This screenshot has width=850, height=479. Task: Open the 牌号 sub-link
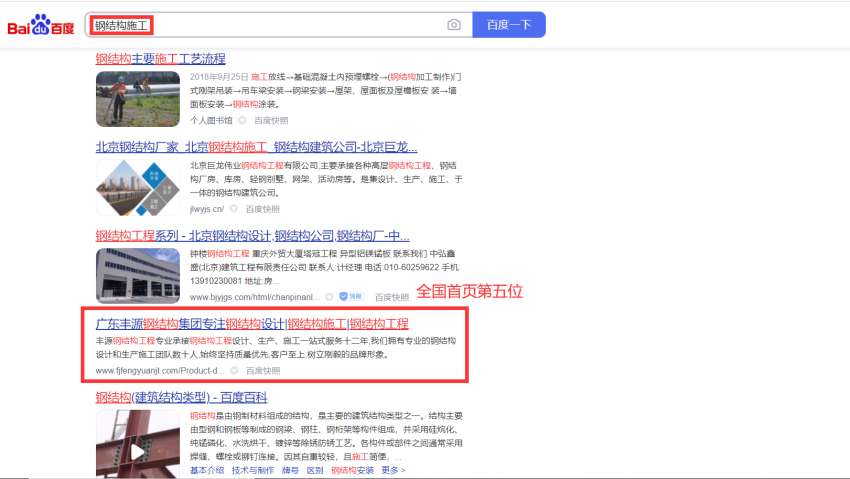290,470
